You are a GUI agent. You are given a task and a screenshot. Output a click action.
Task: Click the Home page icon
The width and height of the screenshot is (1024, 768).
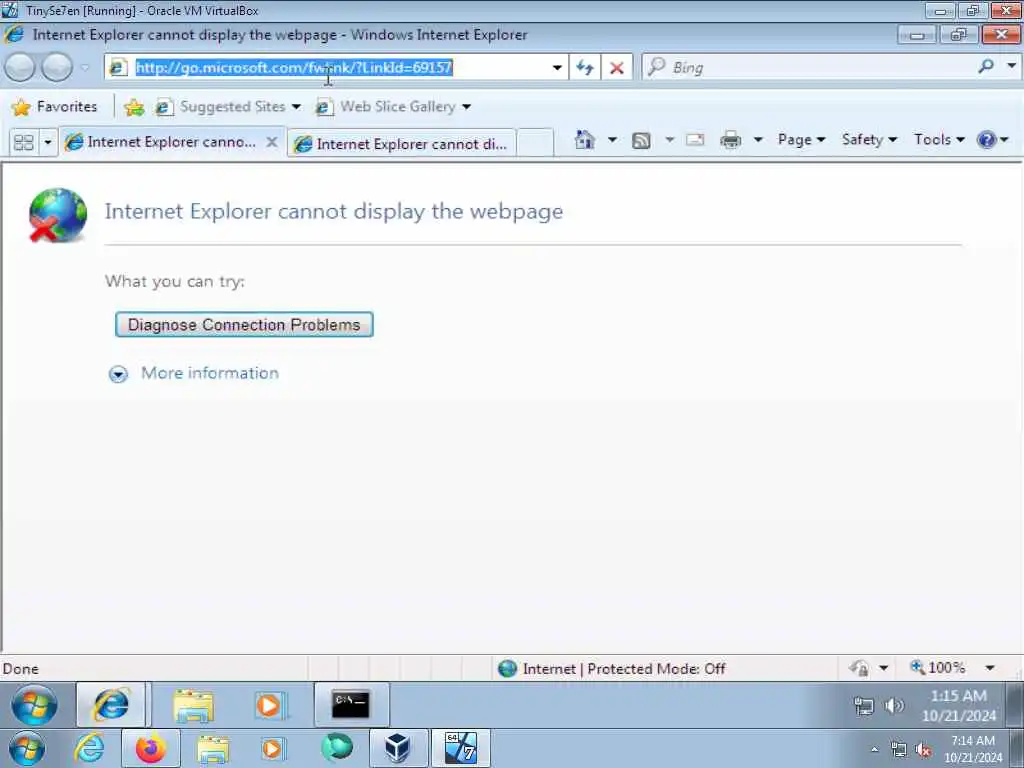coord(584,140)
